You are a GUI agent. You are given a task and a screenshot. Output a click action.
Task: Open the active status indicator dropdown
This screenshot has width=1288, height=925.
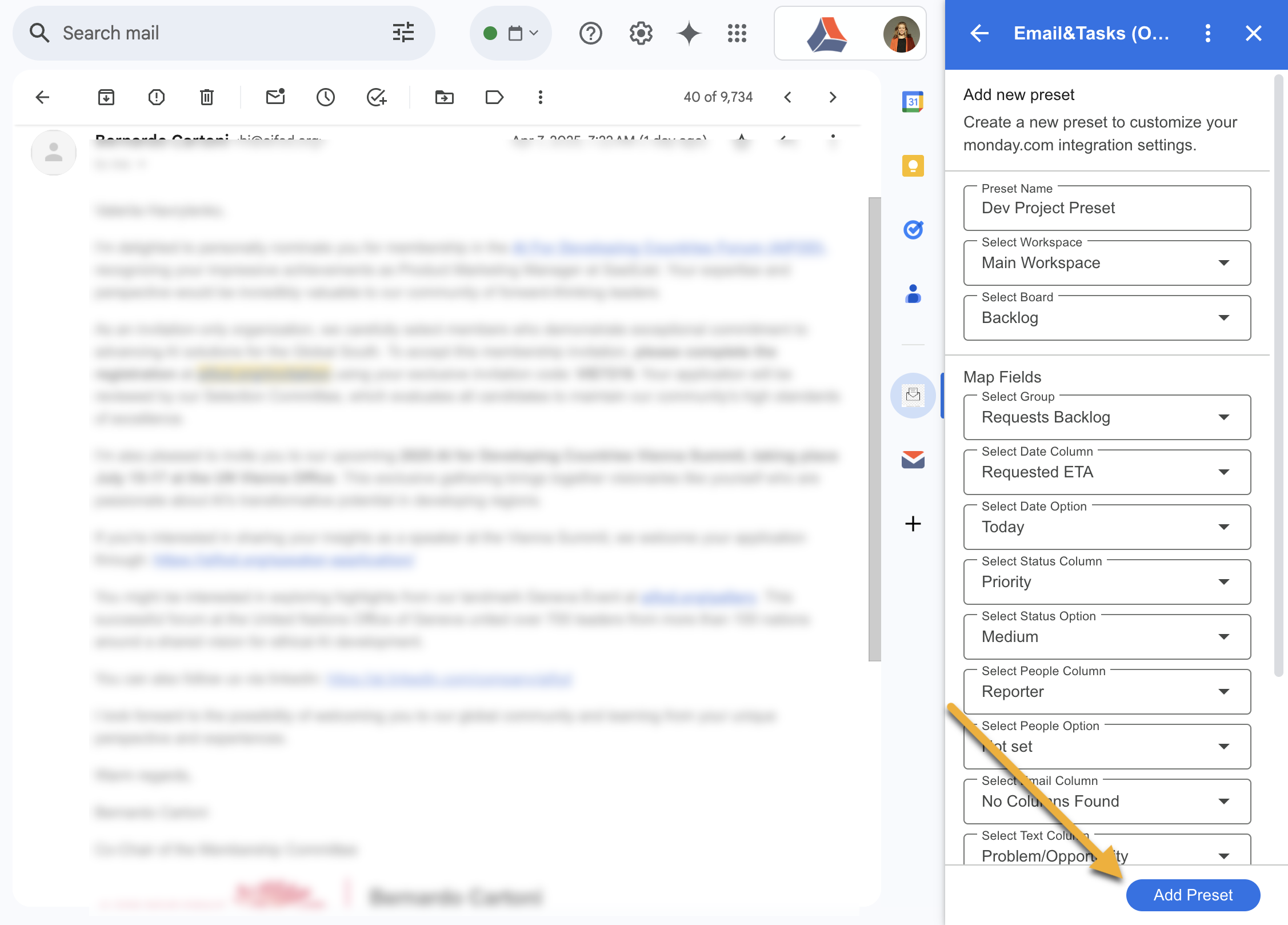pos(510,33)
